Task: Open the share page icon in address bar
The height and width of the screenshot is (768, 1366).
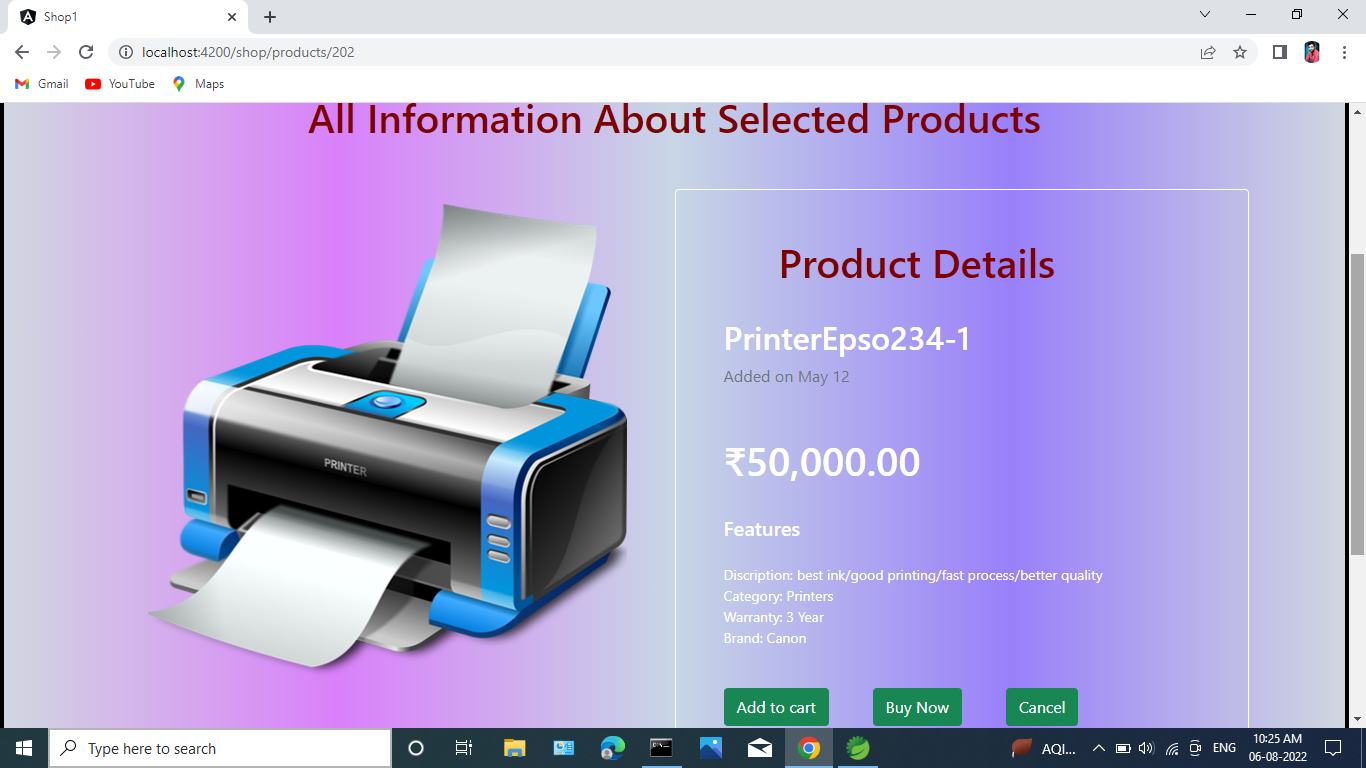Action: (1208, 52)
